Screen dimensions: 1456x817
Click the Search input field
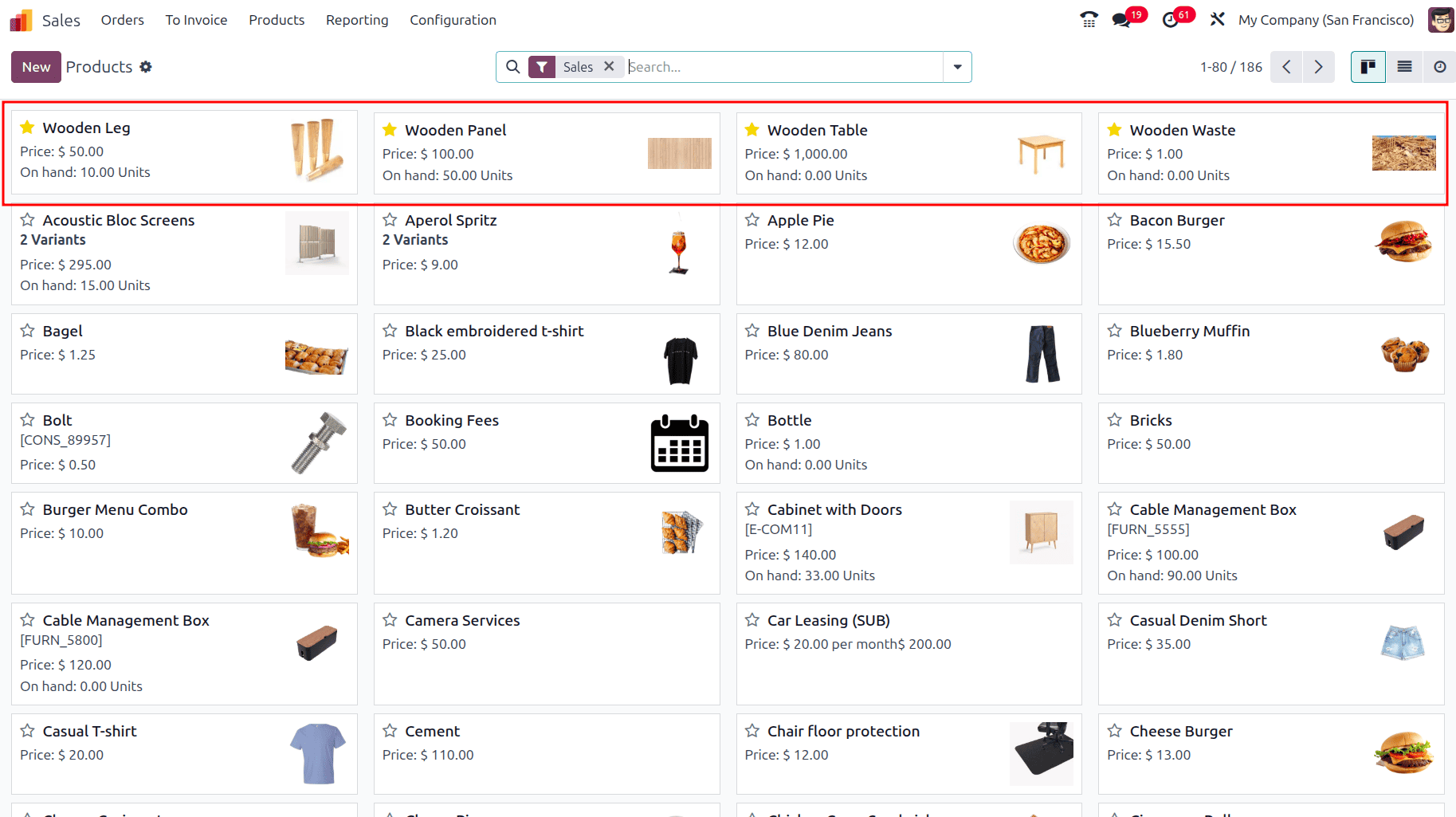pyautogui.click(x=781, y=67)
